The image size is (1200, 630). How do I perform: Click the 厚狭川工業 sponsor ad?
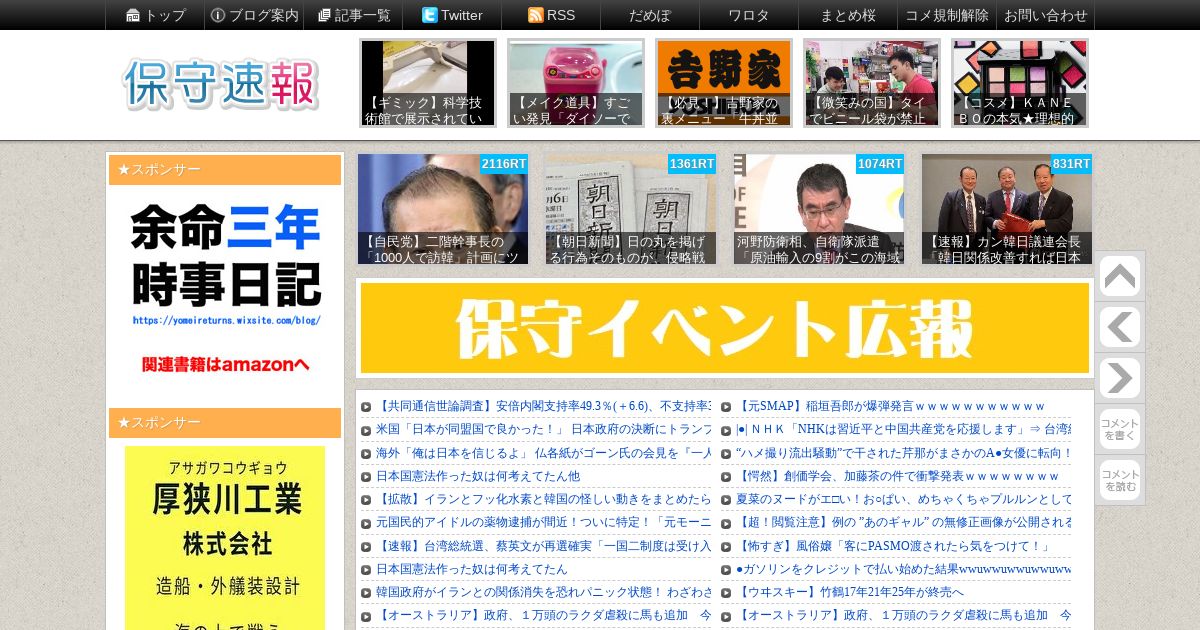coord(225,538)
